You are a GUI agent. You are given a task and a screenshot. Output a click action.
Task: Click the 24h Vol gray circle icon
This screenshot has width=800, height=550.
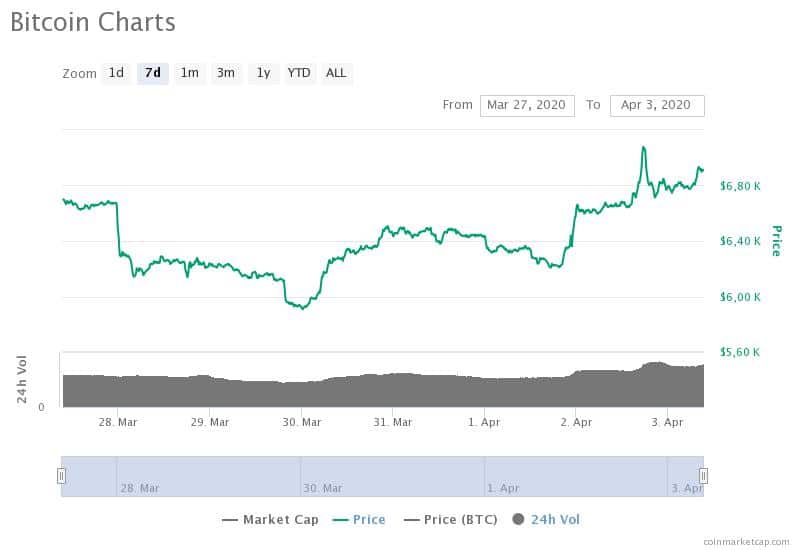pyautogui.click(x=518, y=519)
